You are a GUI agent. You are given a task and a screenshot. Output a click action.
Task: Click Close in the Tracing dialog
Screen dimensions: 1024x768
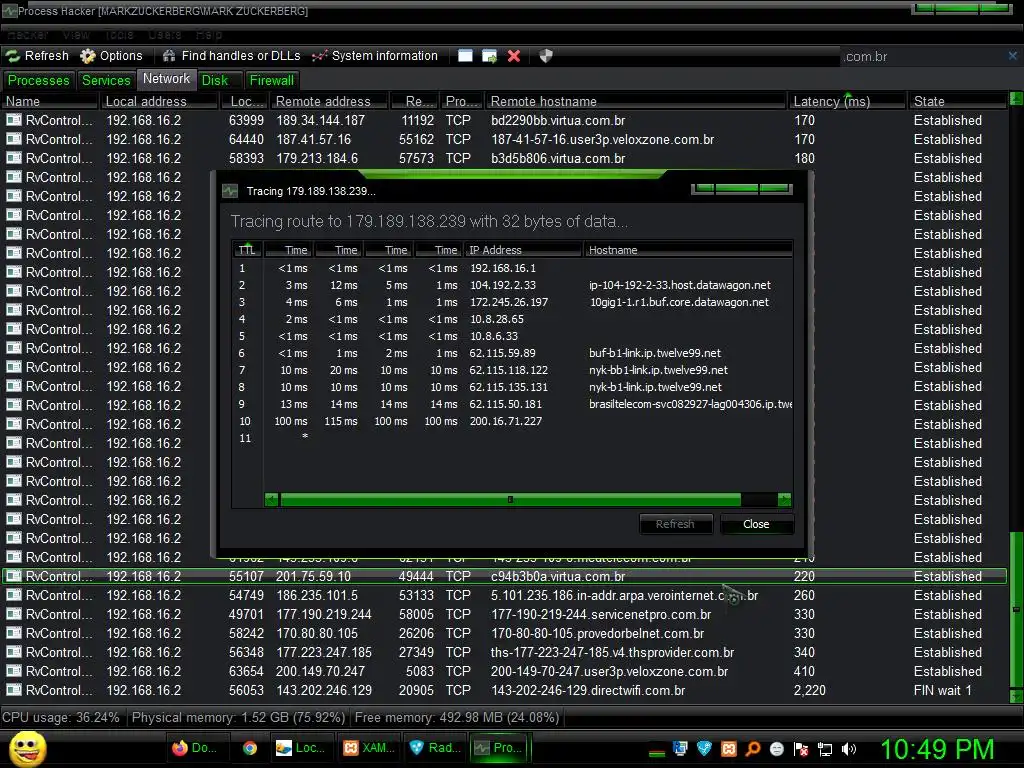[756, 524]
